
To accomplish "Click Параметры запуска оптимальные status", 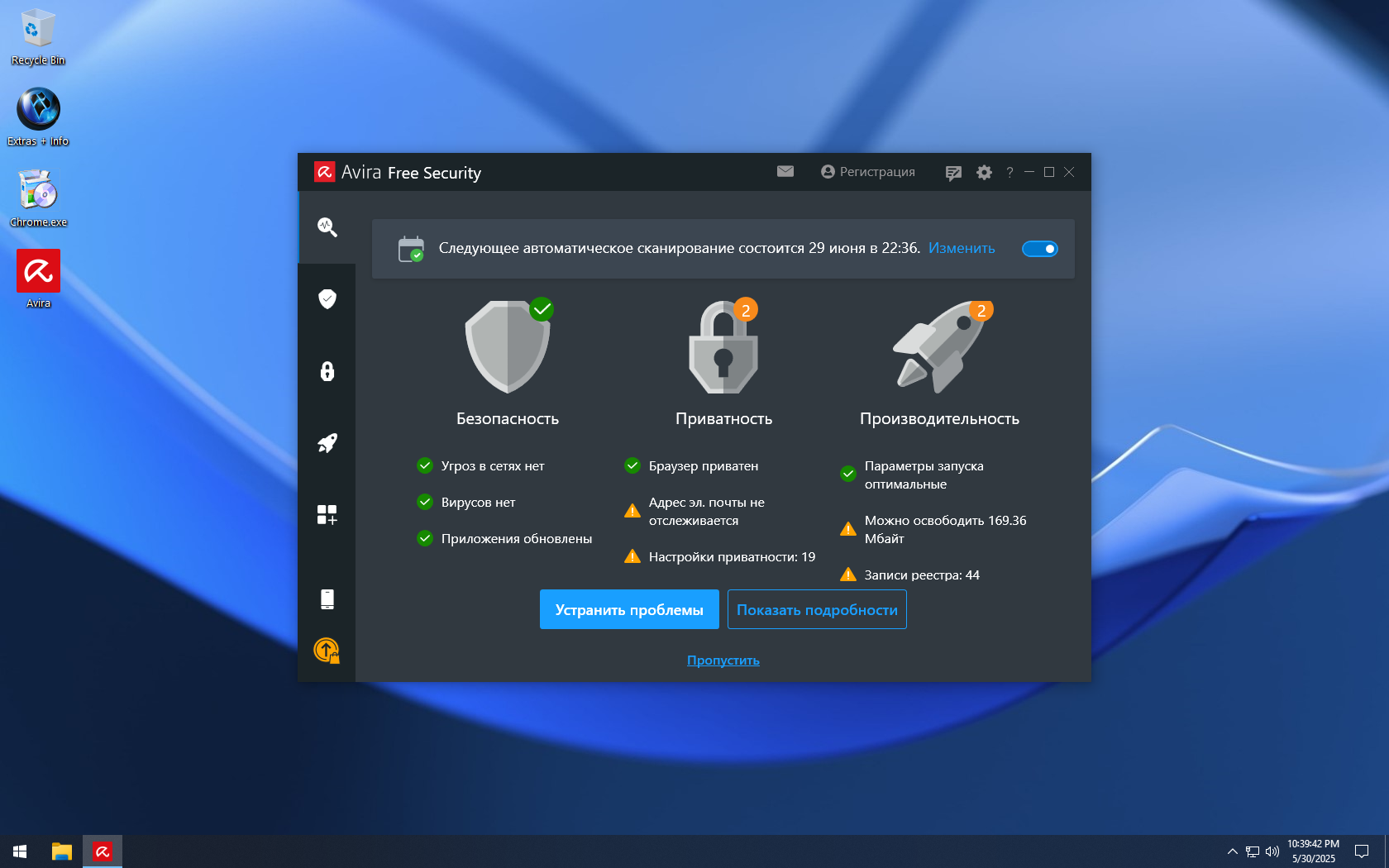I will (x=912, y=475).
